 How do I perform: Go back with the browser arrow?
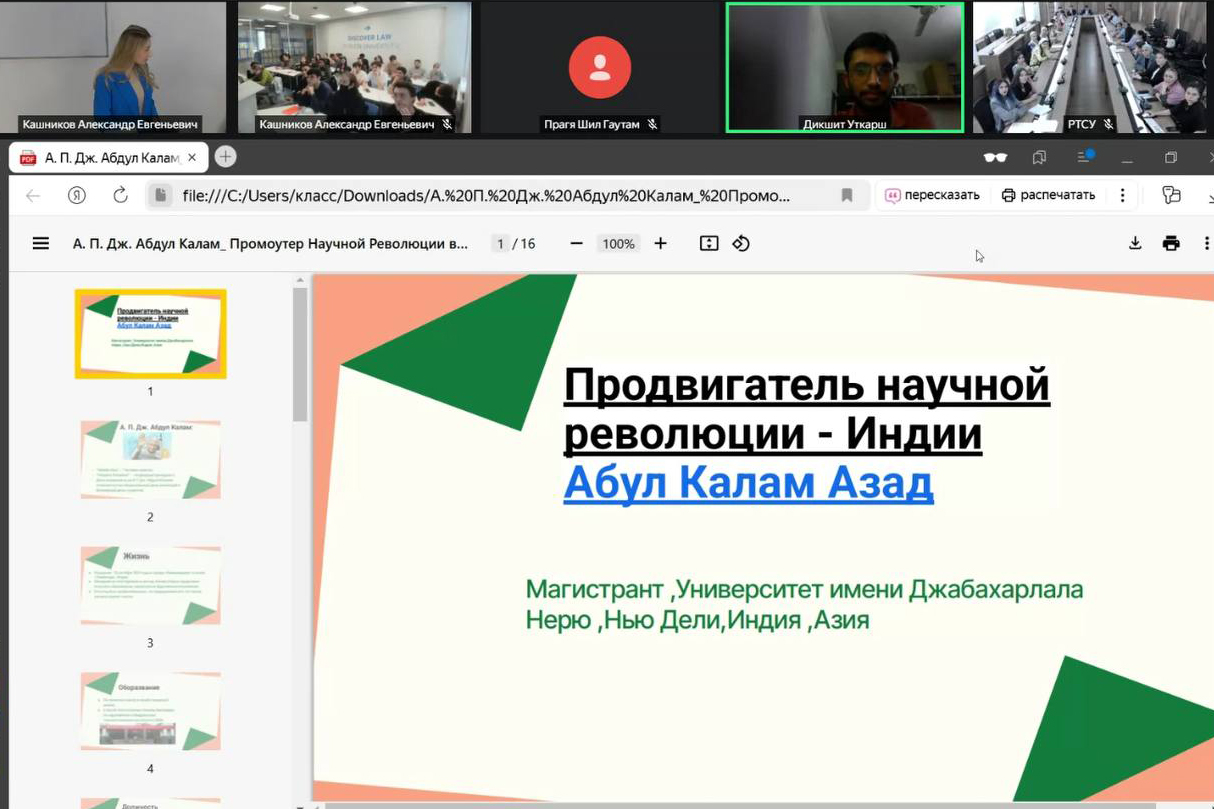[33, 195]
